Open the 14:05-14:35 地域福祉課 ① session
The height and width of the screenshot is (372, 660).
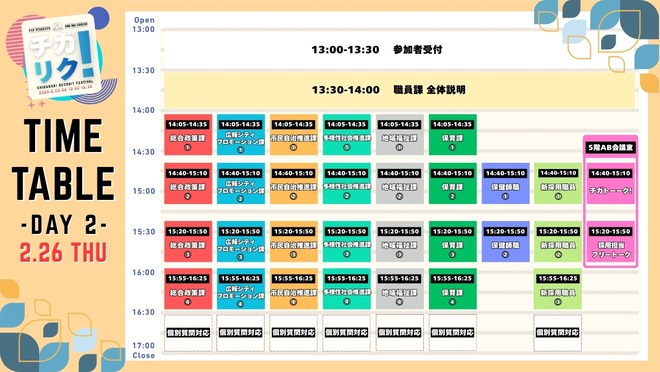click(x=400, y=135)
